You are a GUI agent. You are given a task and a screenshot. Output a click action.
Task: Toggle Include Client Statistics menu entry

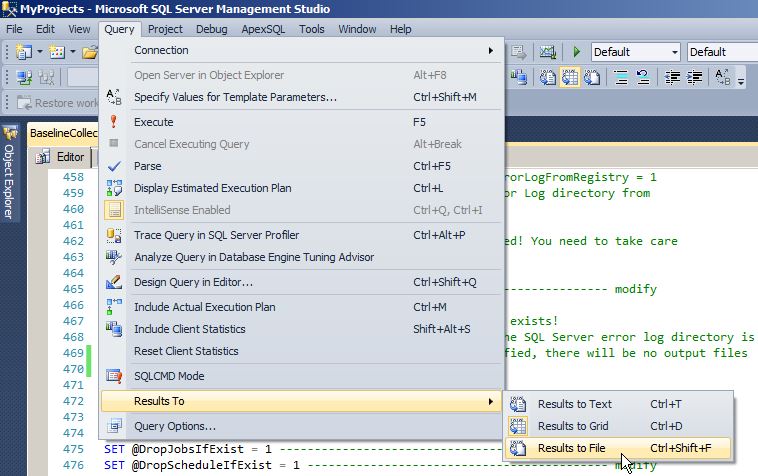coord(302,329)
